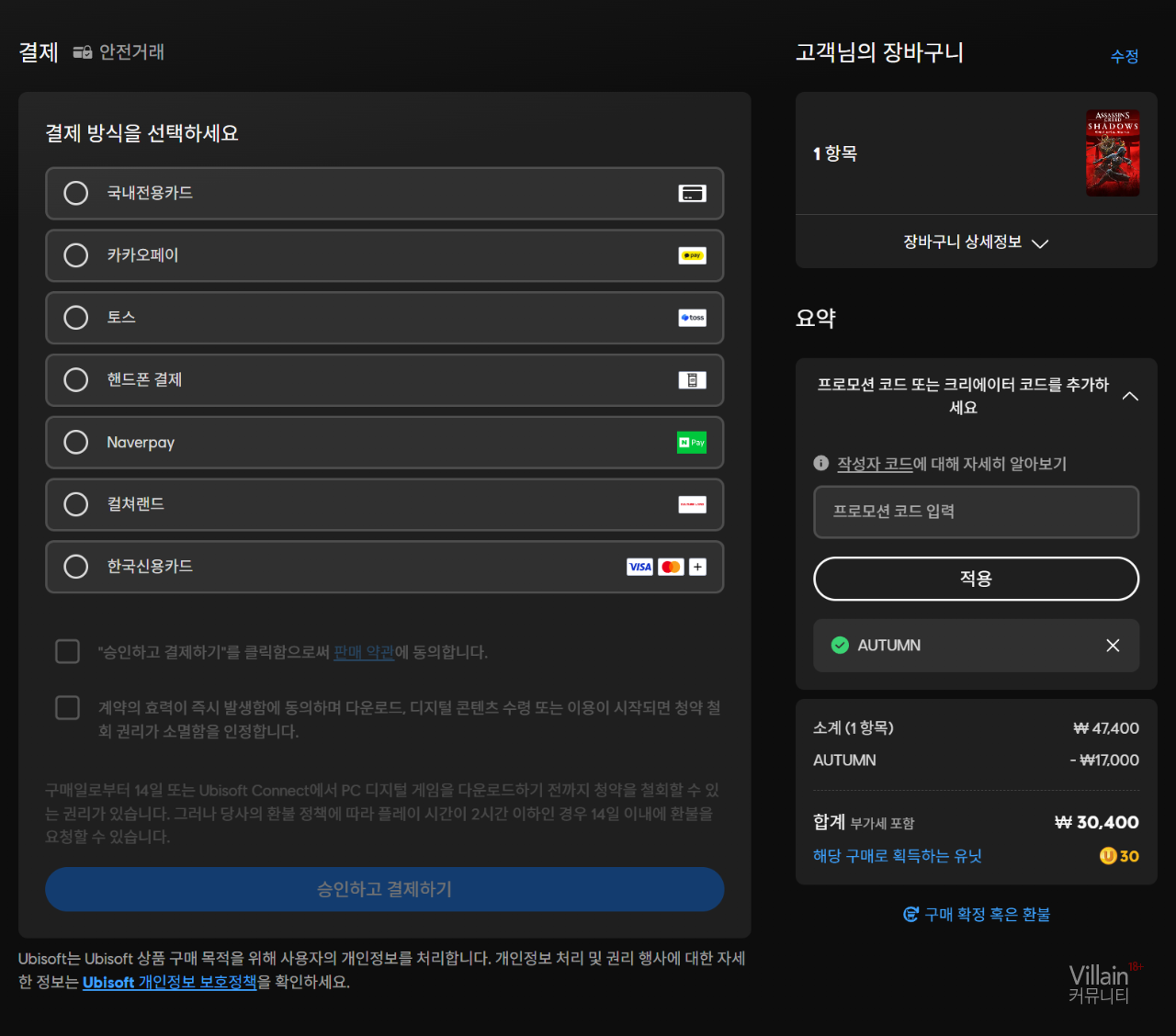The height and width of the screenshot is (1036, 1176).
Task: Remove the applied AUTUMN promo code
Action: tap(1113, 646)
